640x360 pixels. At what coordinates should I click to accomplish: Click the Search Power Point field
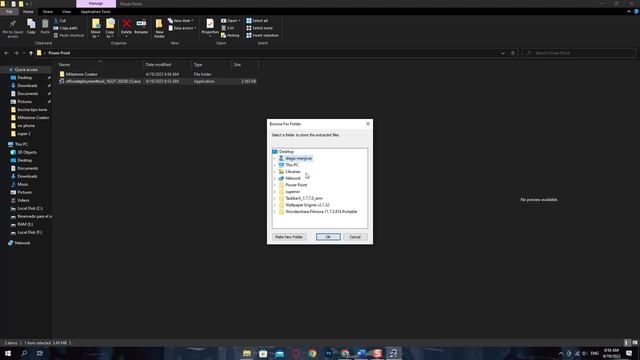pos(579,53)
